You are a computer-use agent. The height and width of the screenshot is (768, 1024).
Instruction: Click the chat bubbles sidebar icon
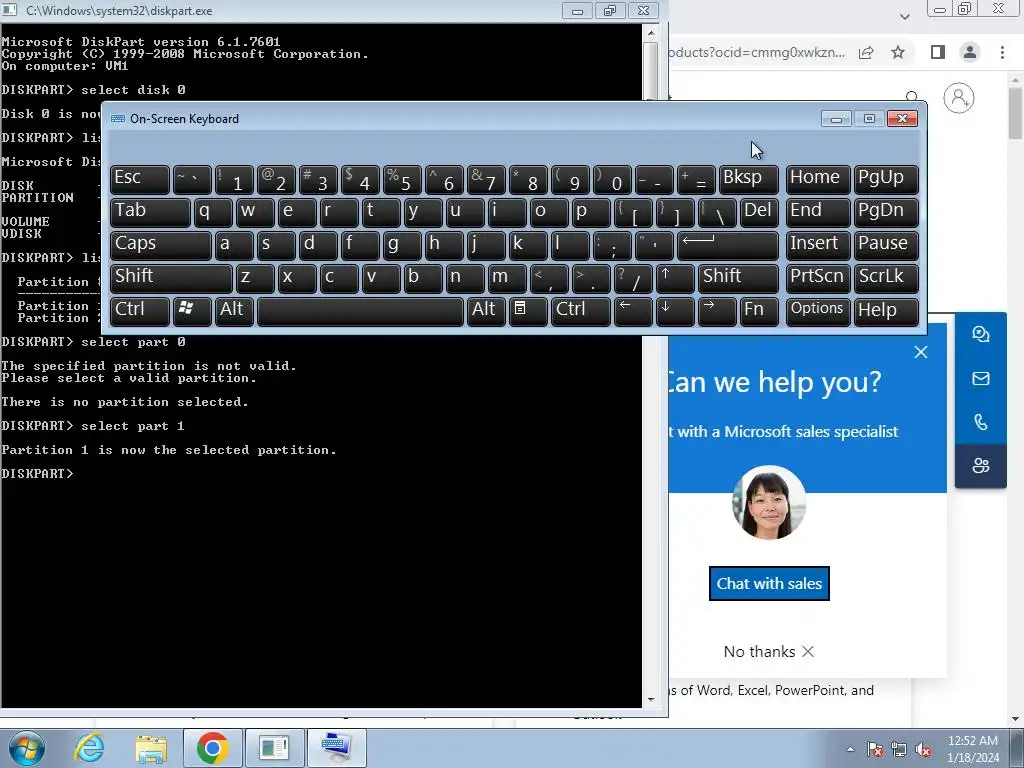pos(980,334)
